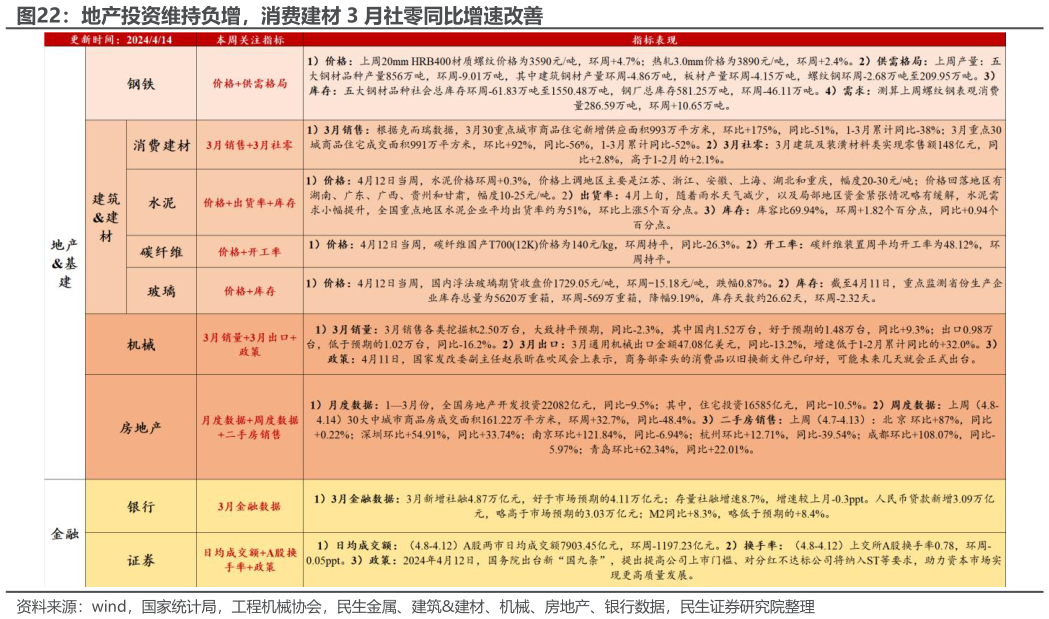Select the '水泥' row label
The image size is (1049, 619).
coord(161,203)
